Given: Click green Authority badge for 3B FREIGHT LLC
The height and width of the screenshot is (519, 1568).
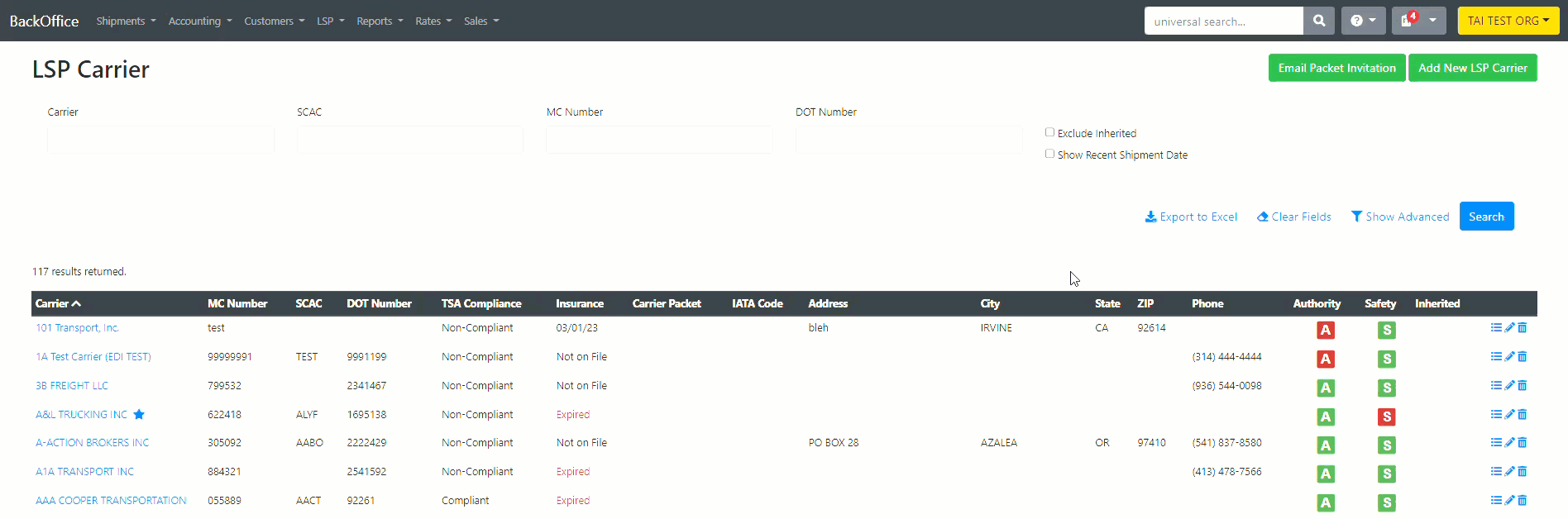Looking at the screenshot, I should pyautogui.click(x=1326, y=388).
